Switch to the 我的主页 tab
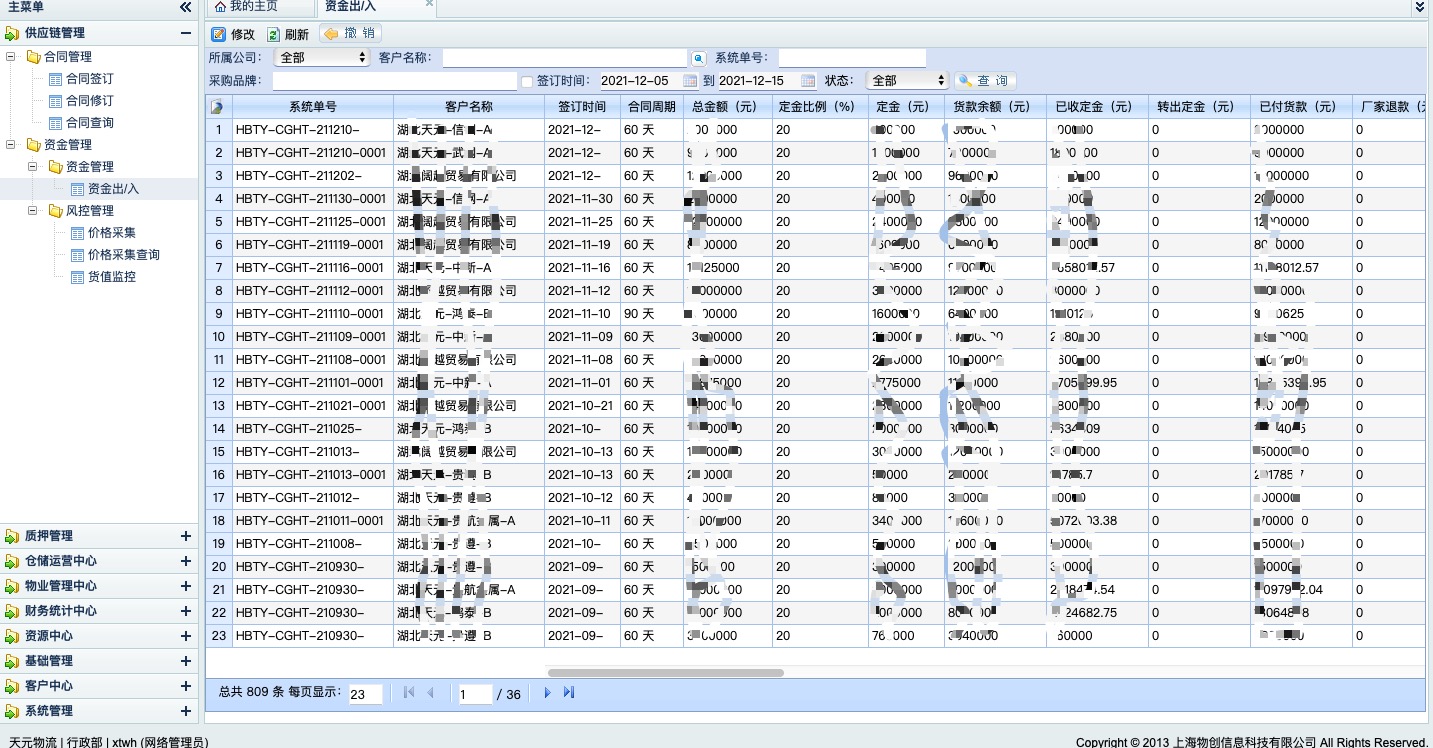This screenshot has width=1433, height=748. click(x=246, y=7)
